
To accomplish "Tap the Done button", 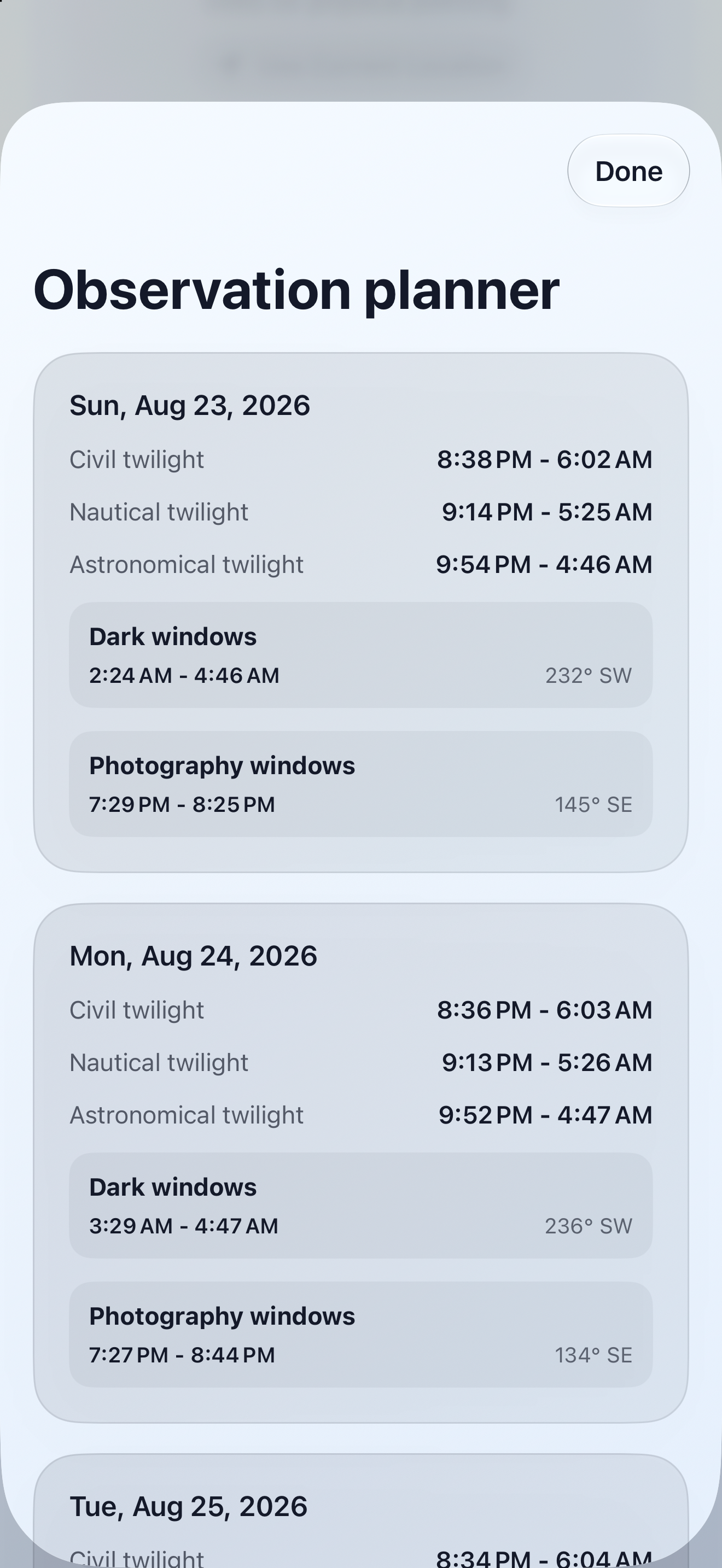I will 628,171.
